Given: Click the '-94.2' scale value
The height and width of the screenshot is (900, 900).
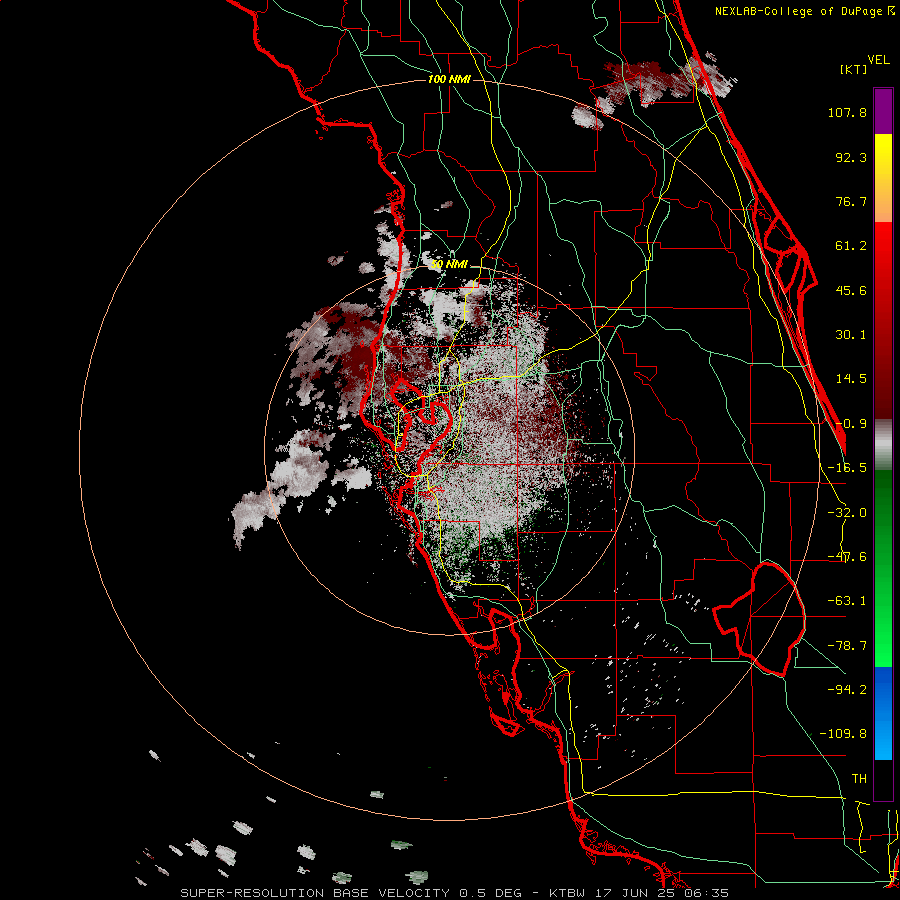Looking at the screenshot, I should coord(847,689).
